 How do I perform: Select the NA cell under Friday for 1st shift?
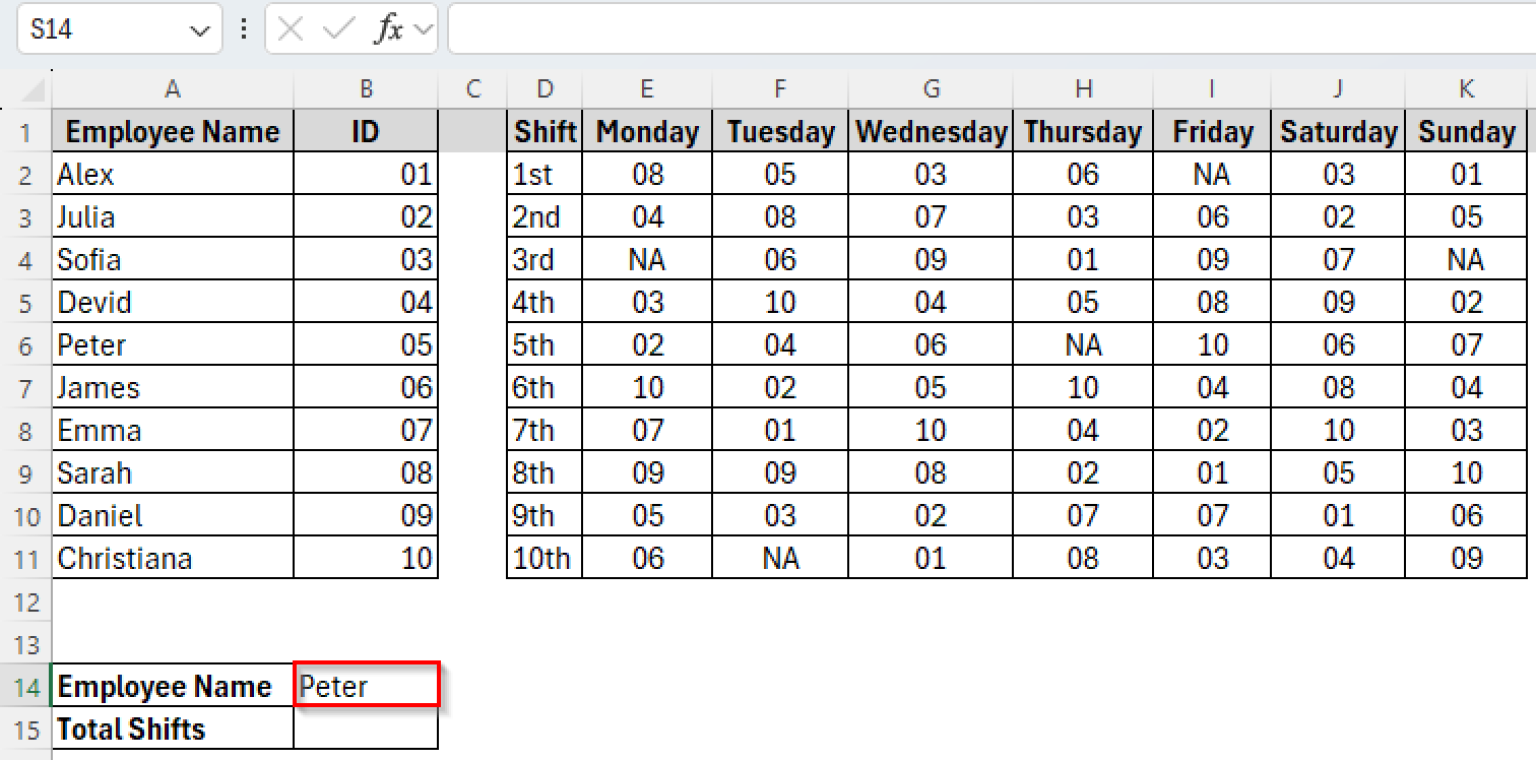click(x=1211, y=174)
